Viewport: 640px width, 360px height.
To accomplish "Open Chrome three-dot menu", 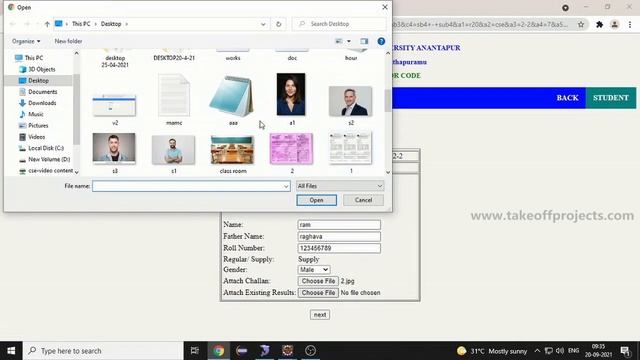I will 630,24.
